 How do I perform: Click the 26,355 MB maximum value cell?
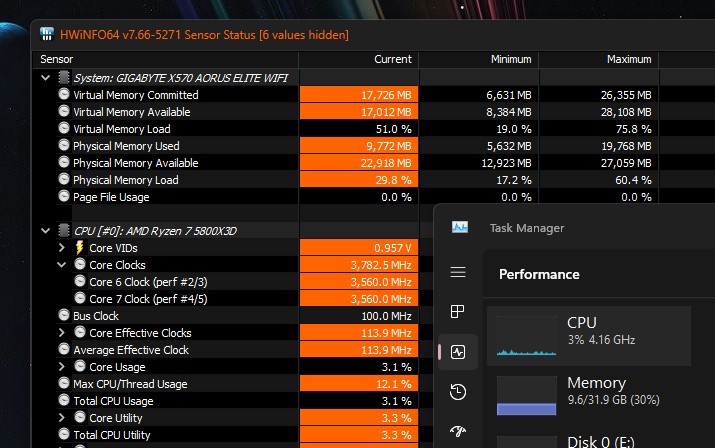click(599, 95)
